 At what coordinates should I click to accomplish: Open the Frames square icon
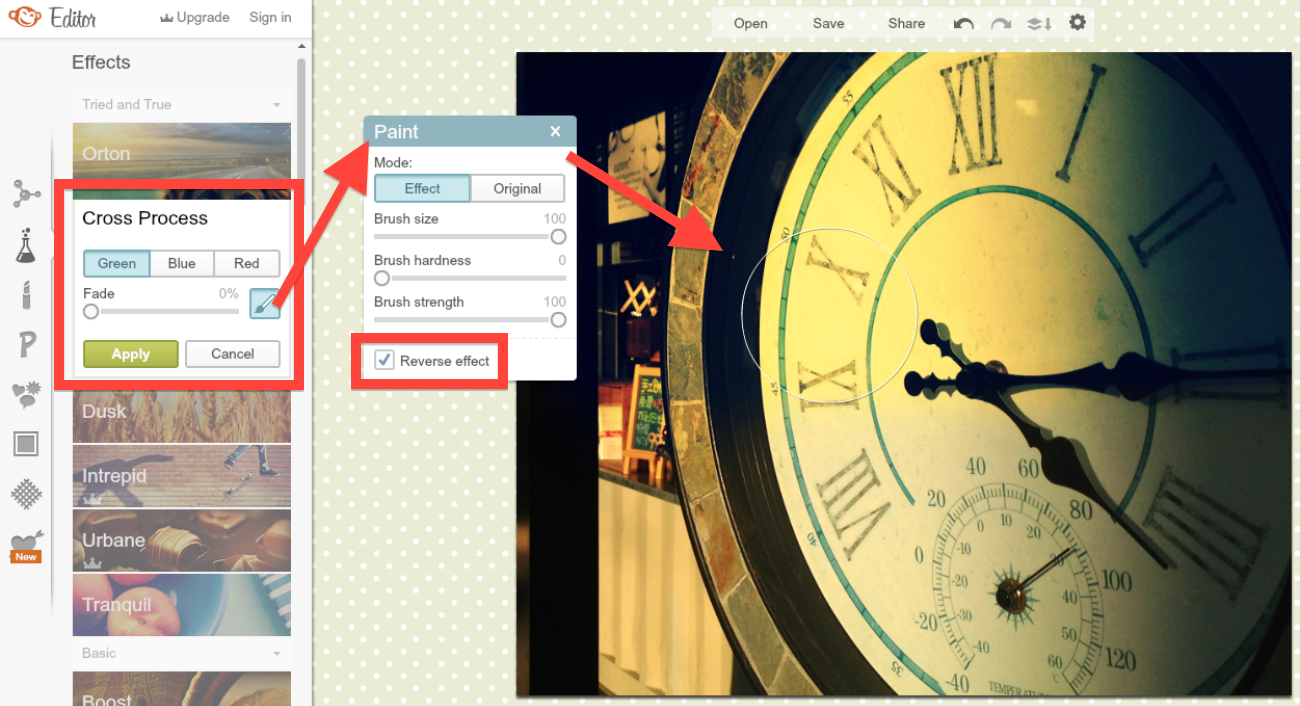click(26, 443)
